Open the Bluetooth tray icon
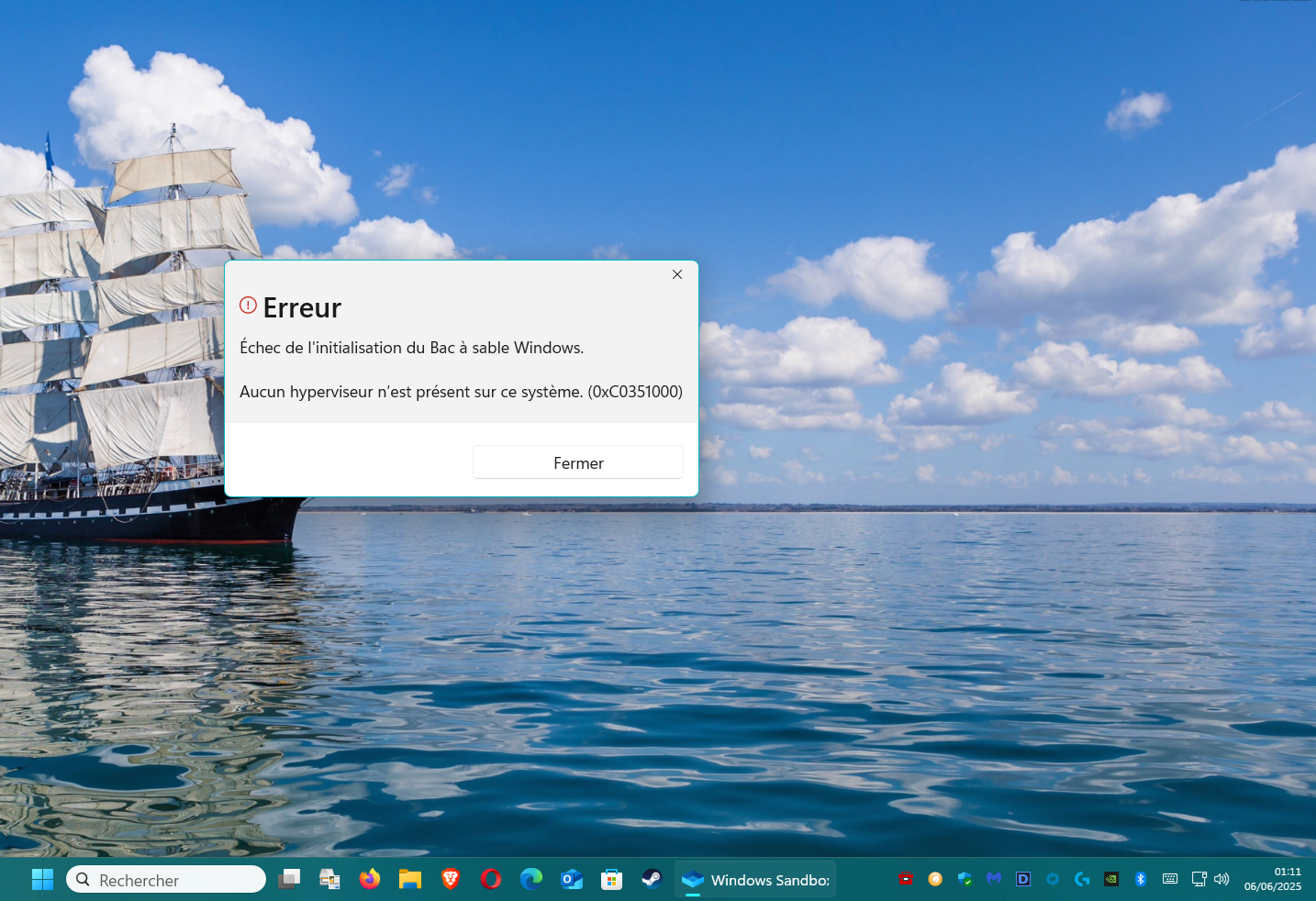The image size is (1316, 901). (x=1141, y=878)
